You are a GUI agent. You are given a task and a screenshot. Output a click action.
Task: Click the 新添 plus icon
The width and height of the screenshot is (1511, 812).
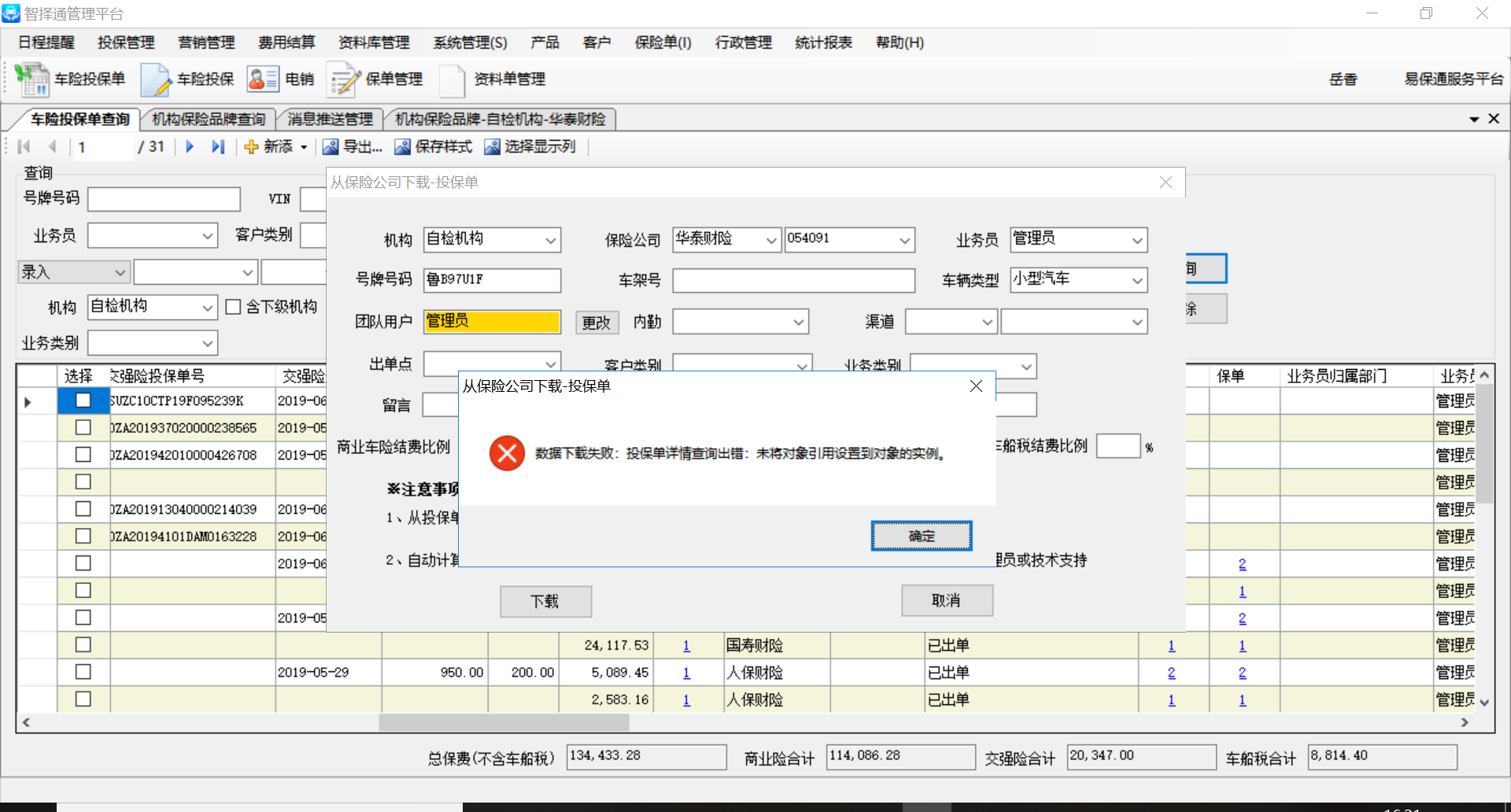click(251, 147)
